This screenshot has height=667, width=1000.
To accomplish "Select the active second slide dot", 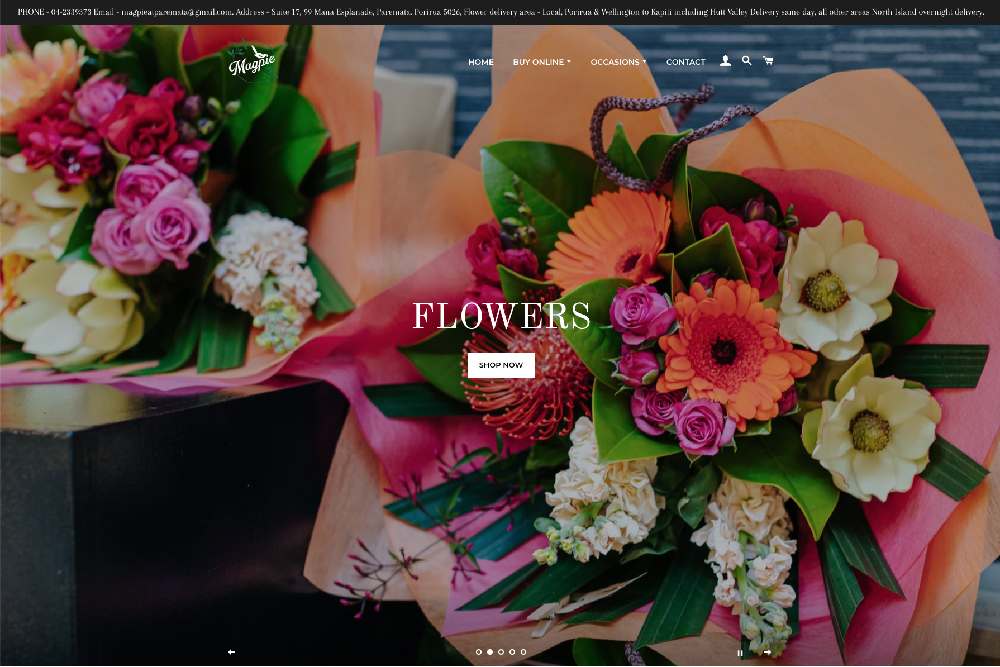I will [490, 652].
